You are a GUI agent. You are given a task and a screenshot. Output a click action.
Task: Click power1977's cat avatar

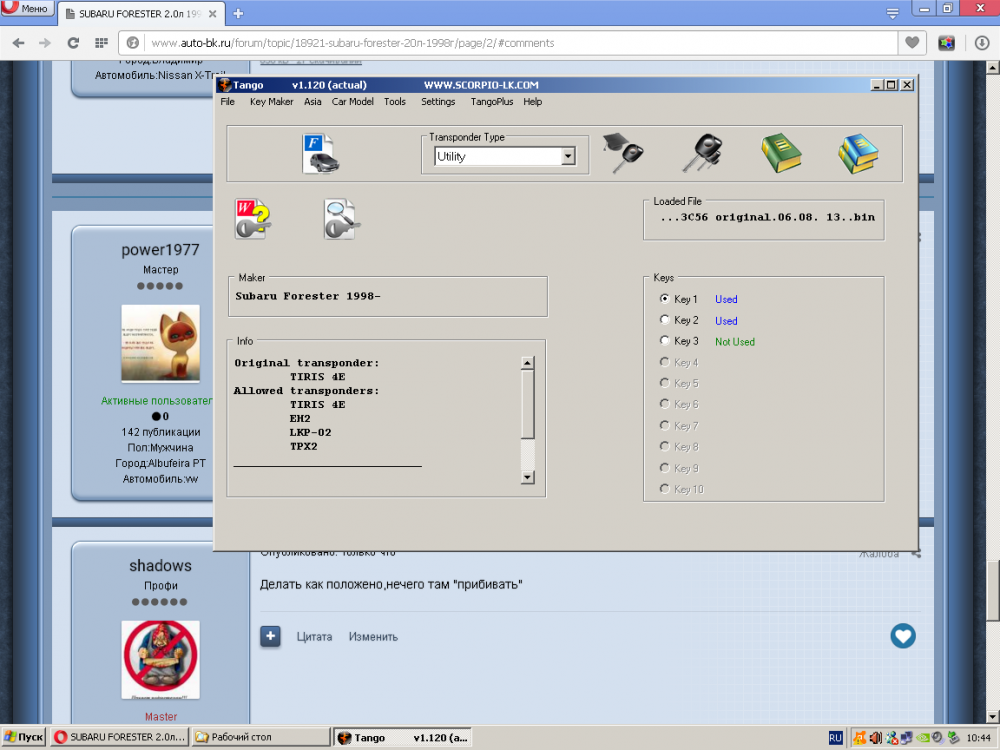(161, 343)
